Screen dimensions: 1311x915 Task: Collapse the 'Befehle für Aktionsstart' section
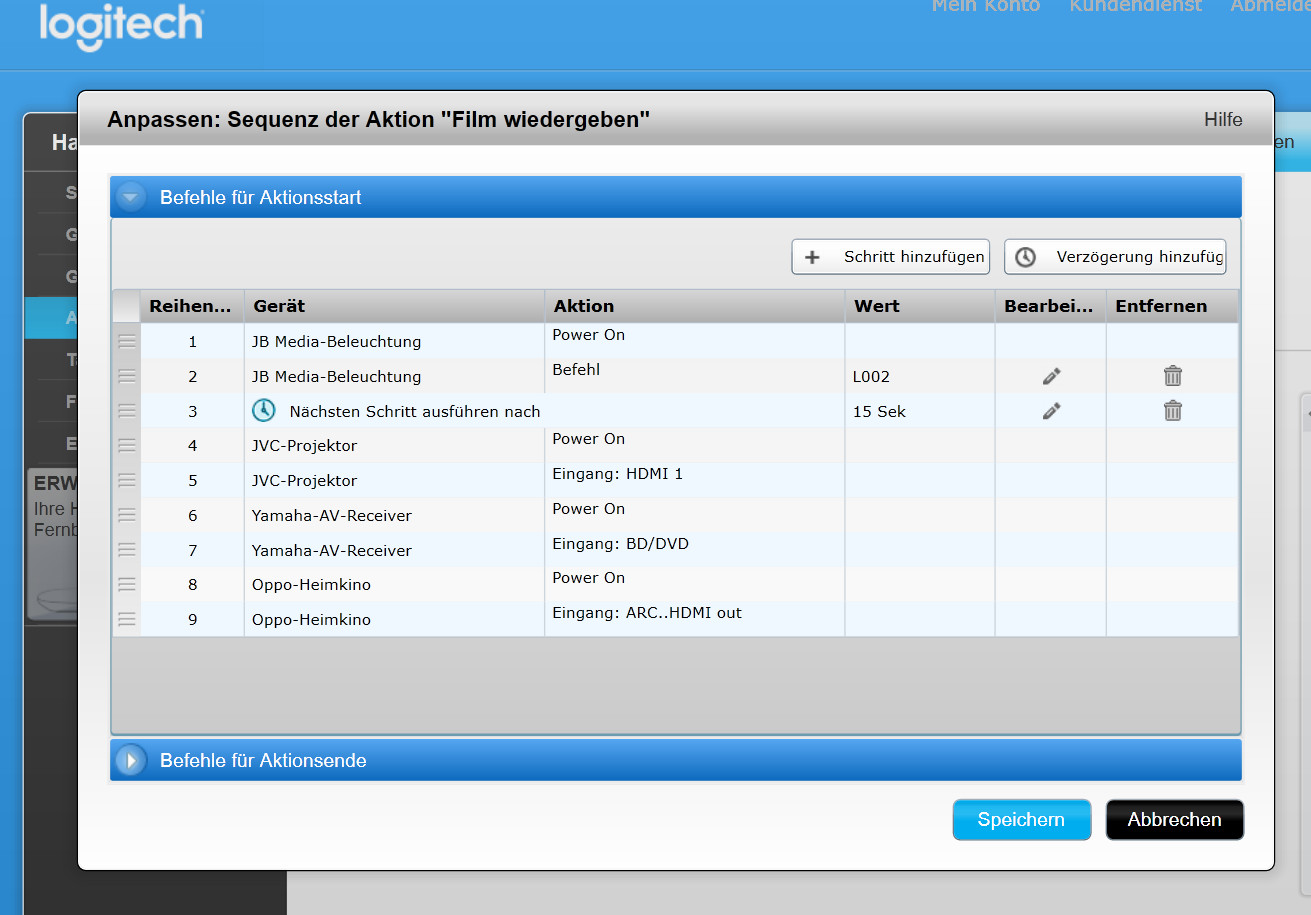pos(131,197)
